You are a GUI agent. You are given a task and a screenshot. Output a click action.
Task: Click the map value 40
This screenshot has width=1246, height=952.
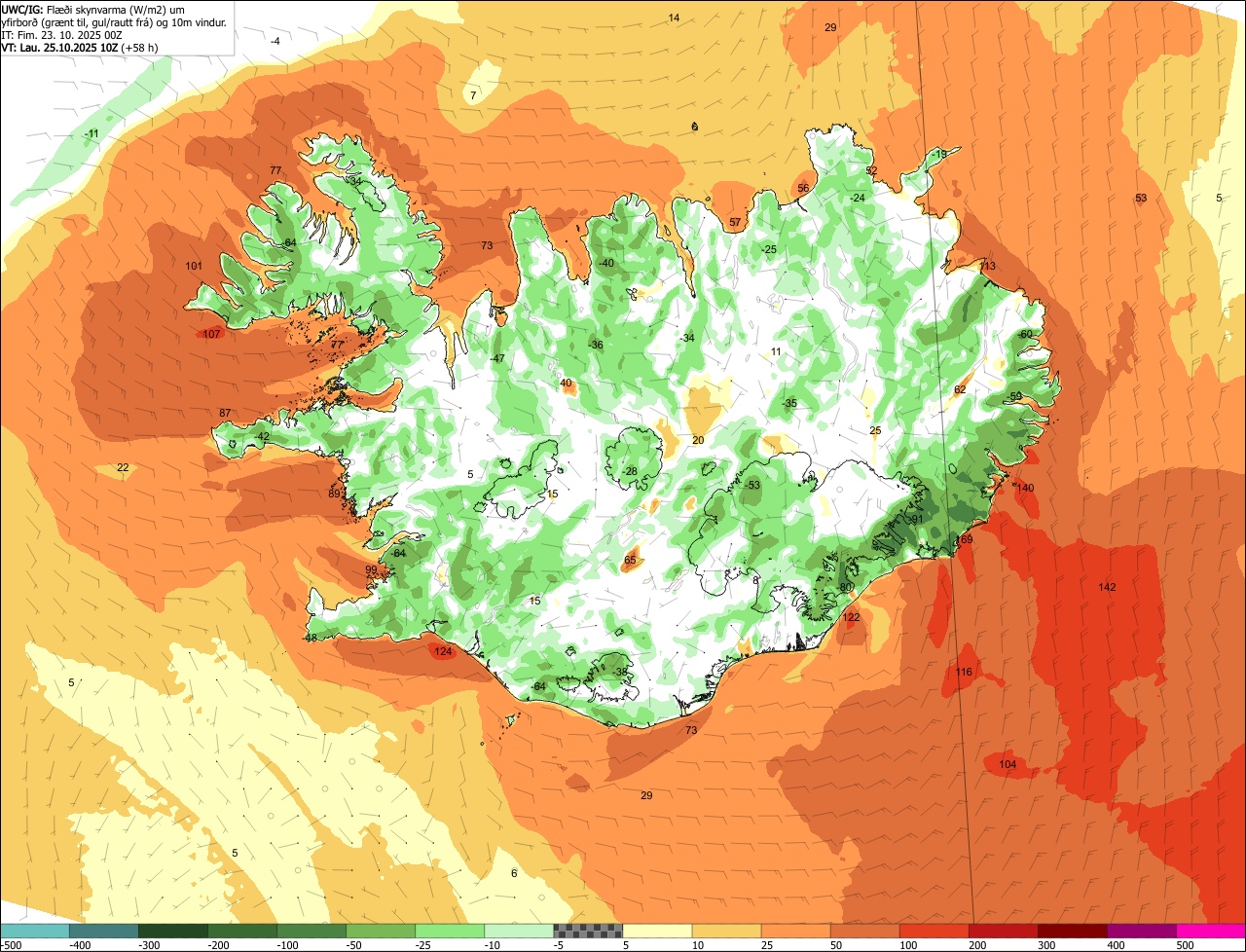(x=566, y=384)
